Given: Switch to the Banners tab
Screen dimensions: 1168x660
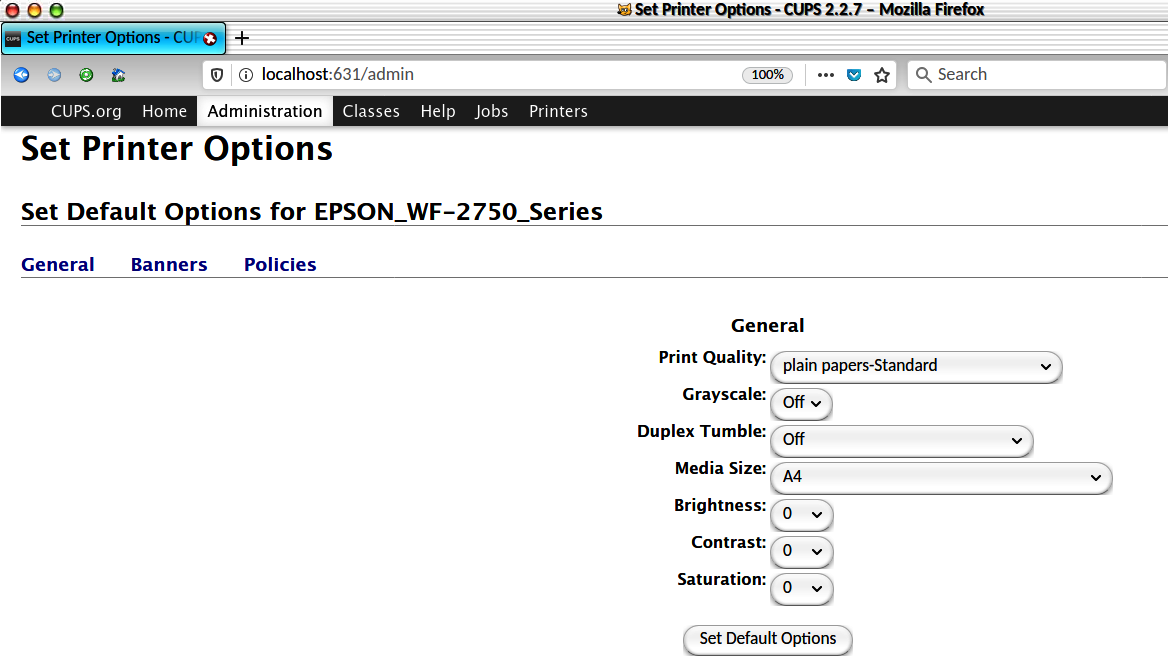Looking at the screenshot, I should pyautogui.click(x=168, y=264).
